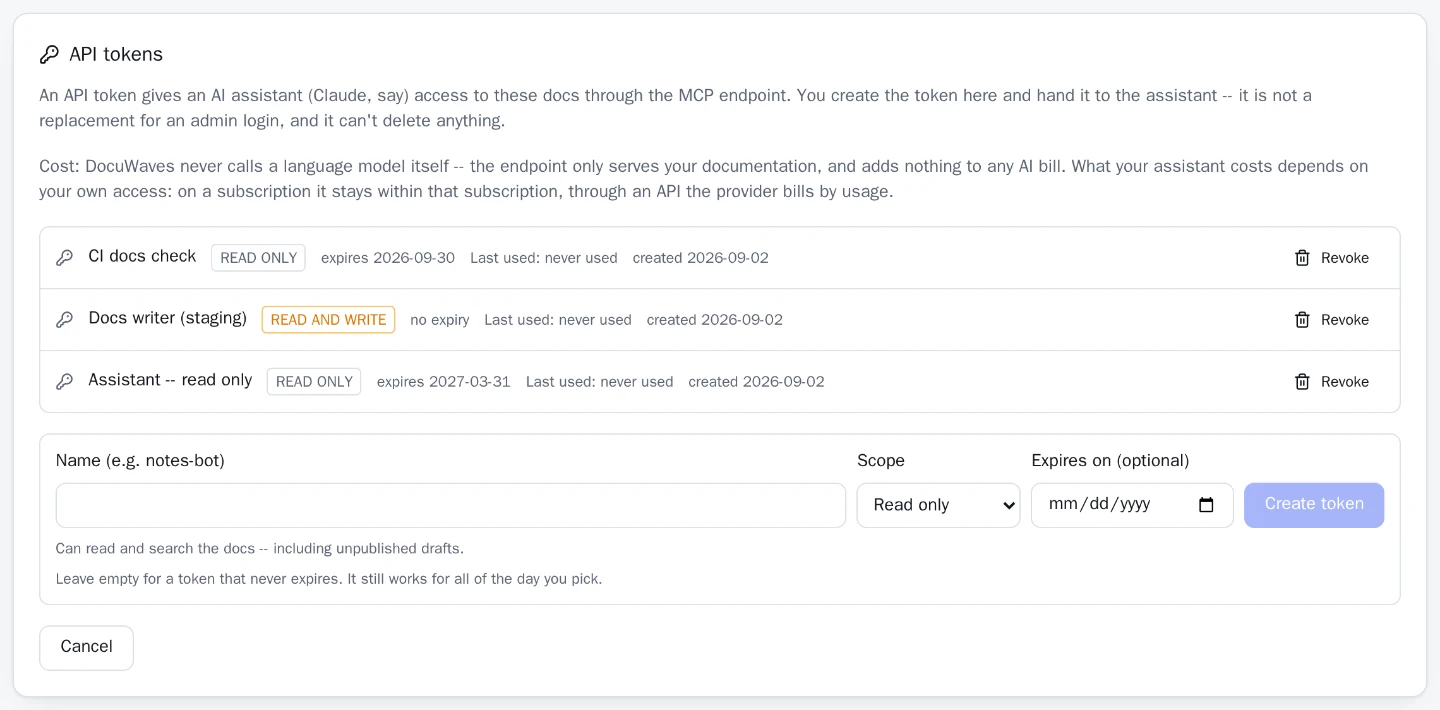Select the 'Docs writer (staging)' token name
Image resolution: width=1440 pixels, height=710 pixels.
pyautogui.click(x=167, y=318)
